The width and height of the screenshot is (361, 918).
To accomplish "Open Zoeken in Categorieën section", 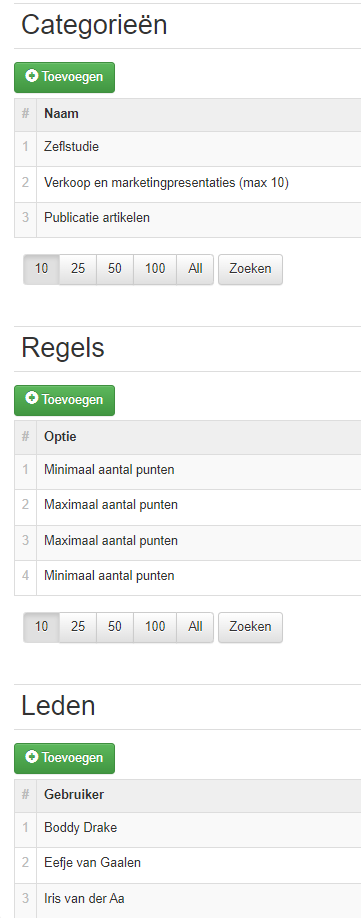I will coord(250,269).
